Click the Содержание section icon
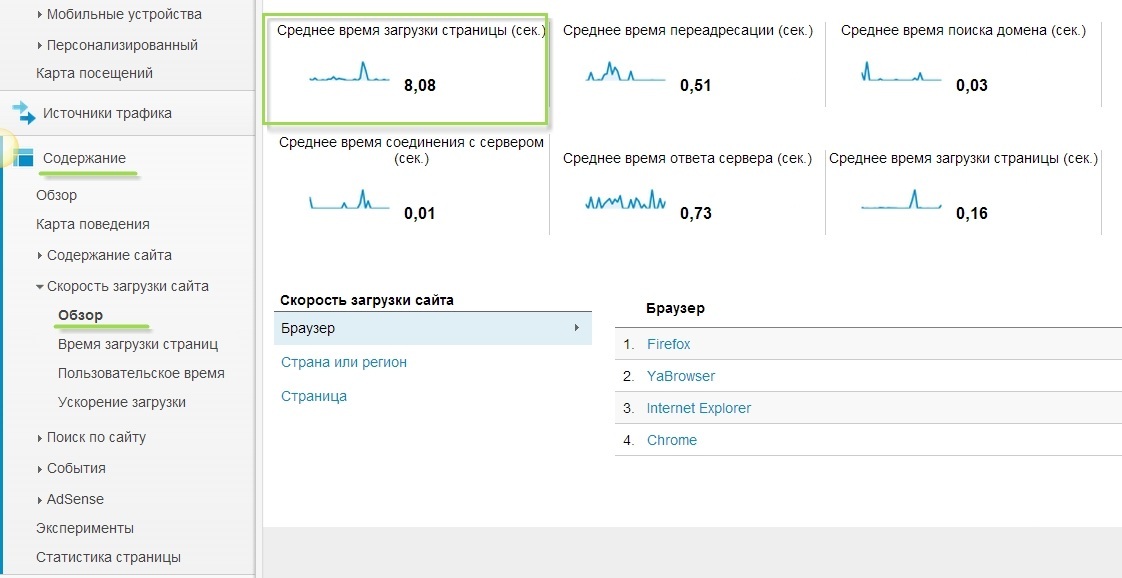1122x578 pixels. tap(23, 158)
